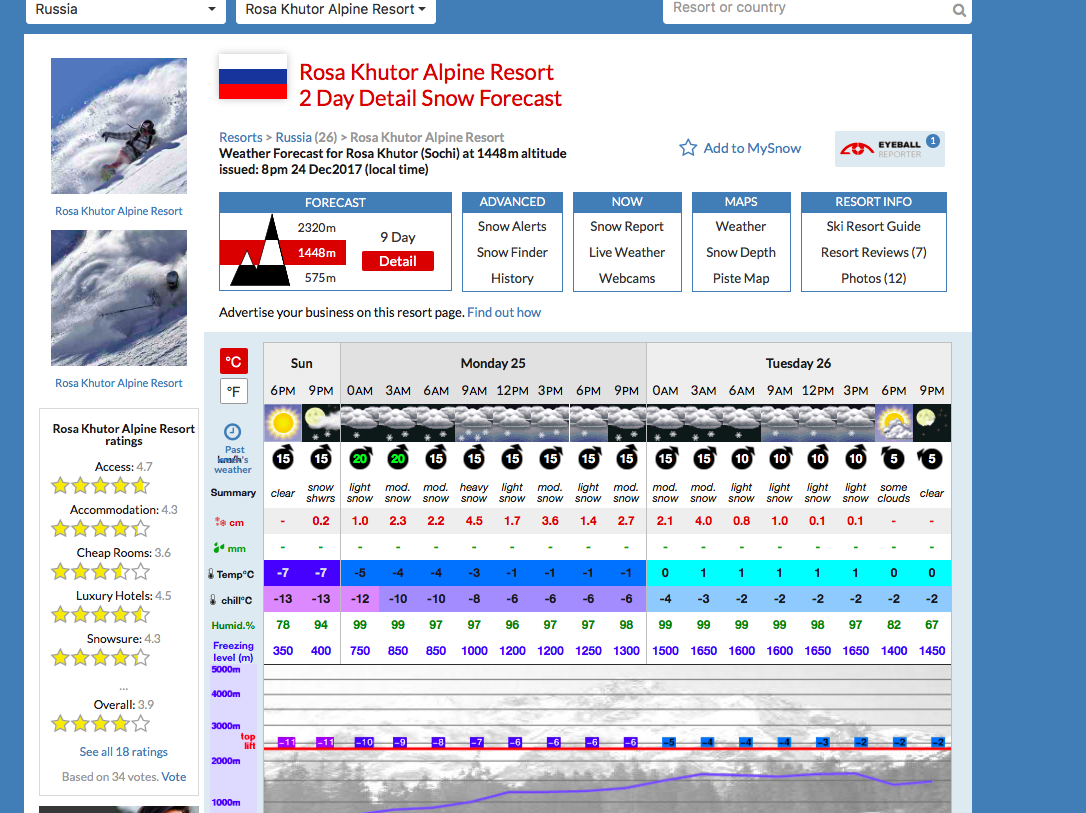Select the 2320m elevation level
Viewport: 1086px width, 813px height.
tap(317, 228)
